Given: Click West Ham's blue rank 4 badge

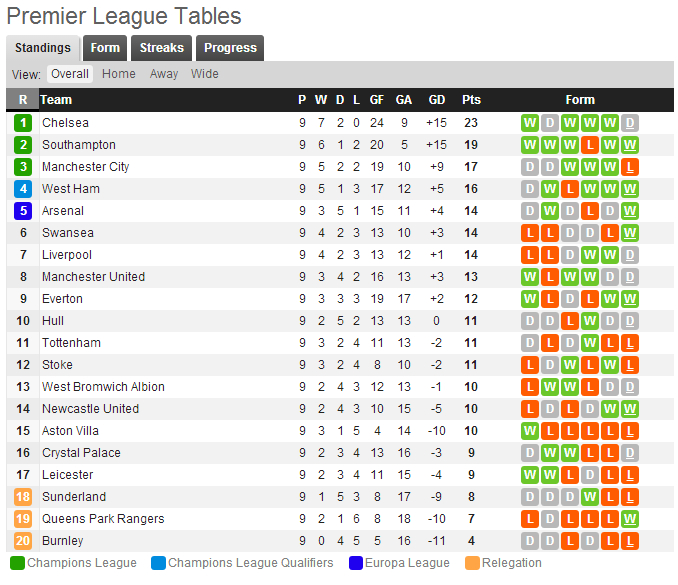Looking at the screenshot, I should (x=23, y=189).
